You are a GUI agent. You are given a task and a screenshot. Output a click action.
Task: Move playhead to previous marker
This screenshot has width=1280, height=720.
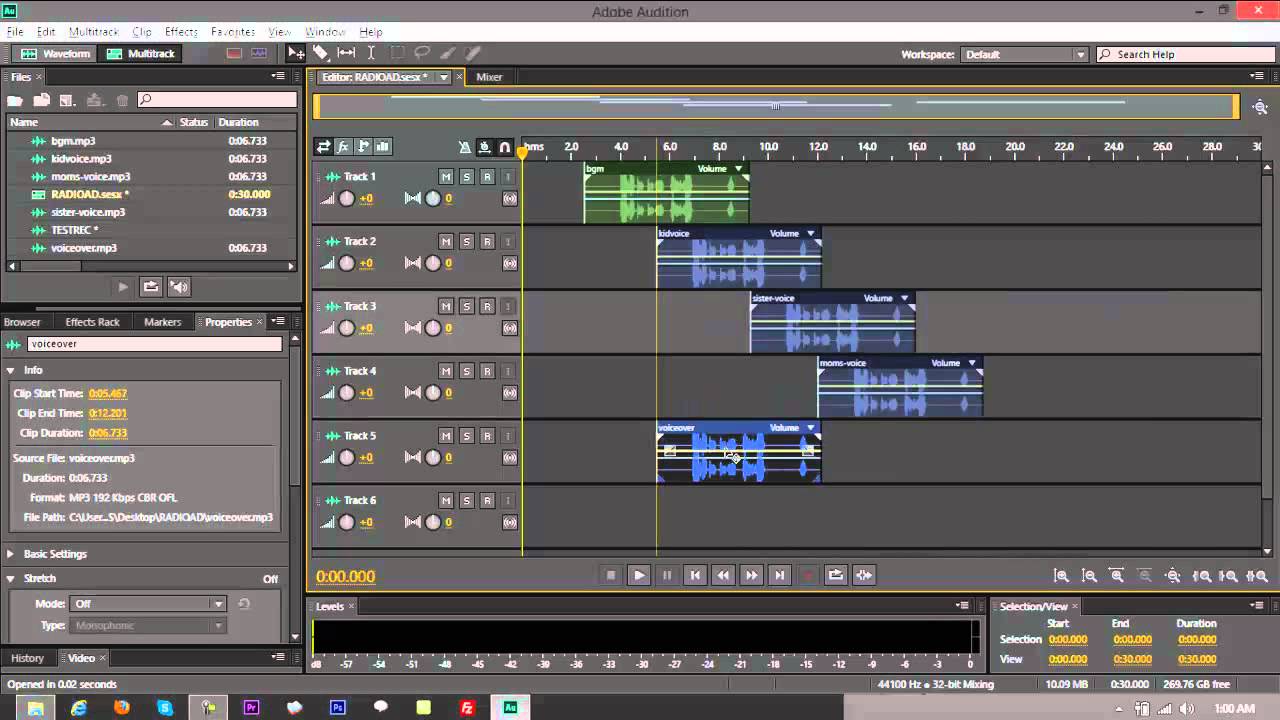(695, 575)
